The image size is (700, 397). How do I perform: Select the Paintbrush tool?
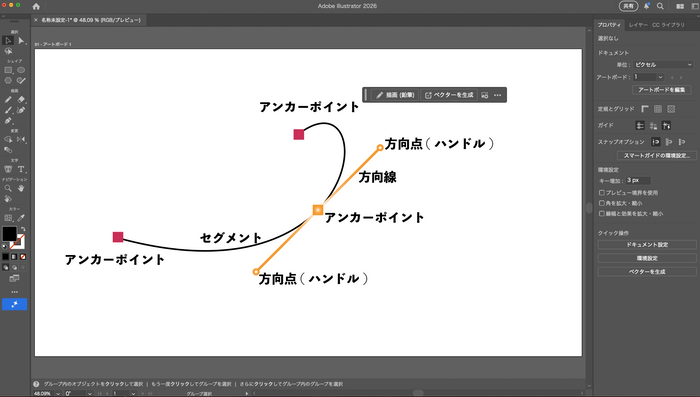8,110
